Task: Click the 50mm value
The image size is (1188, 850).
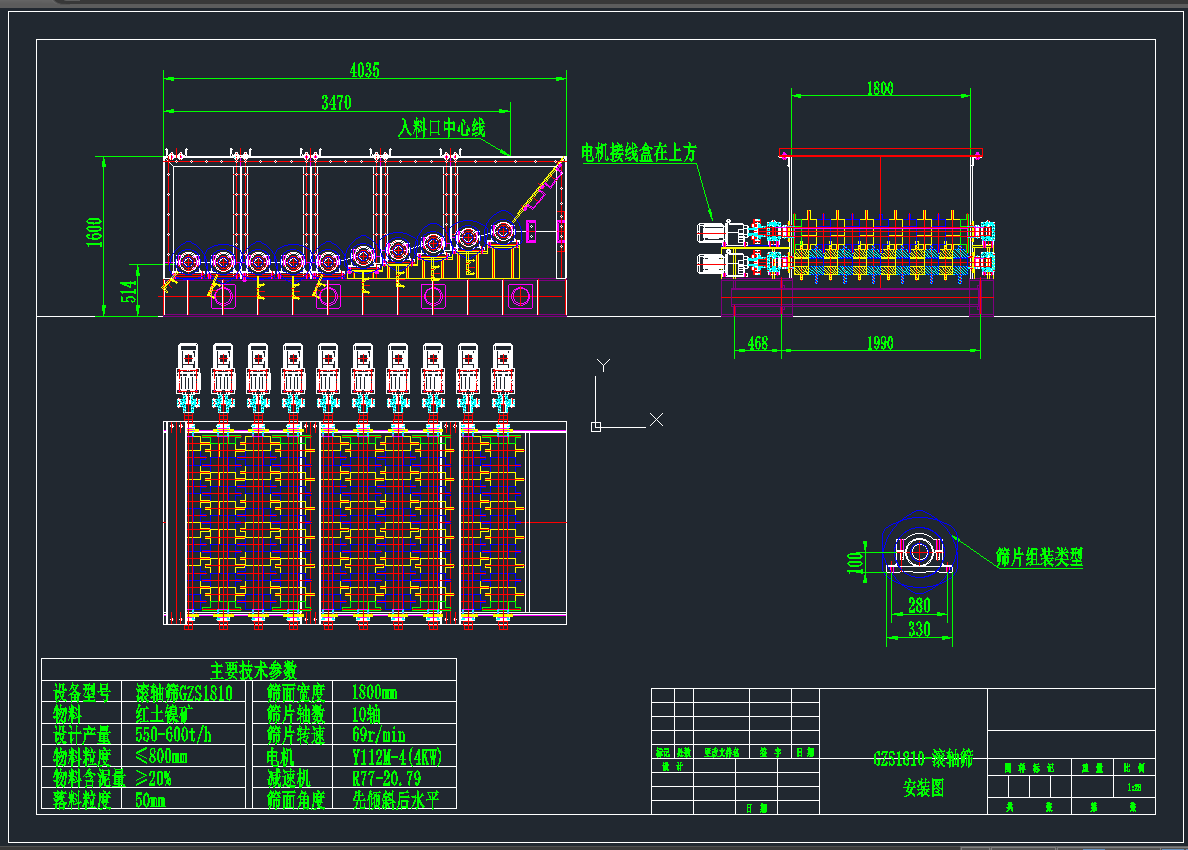Action: [150, 800]
